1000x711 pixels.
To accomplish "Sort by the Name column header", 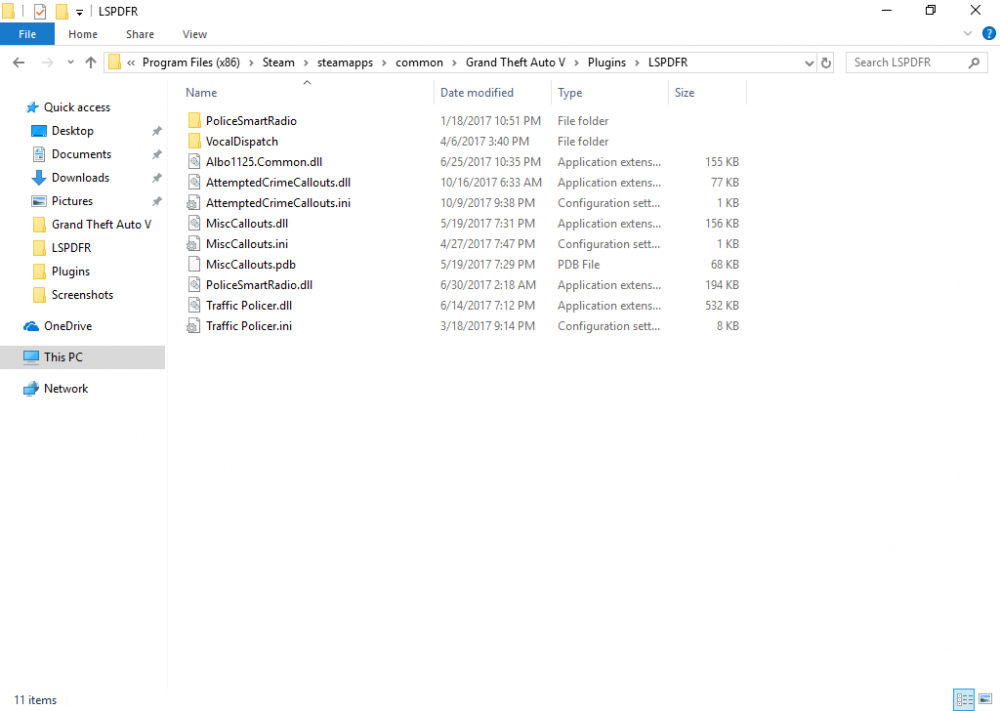I will pos(201,92).
